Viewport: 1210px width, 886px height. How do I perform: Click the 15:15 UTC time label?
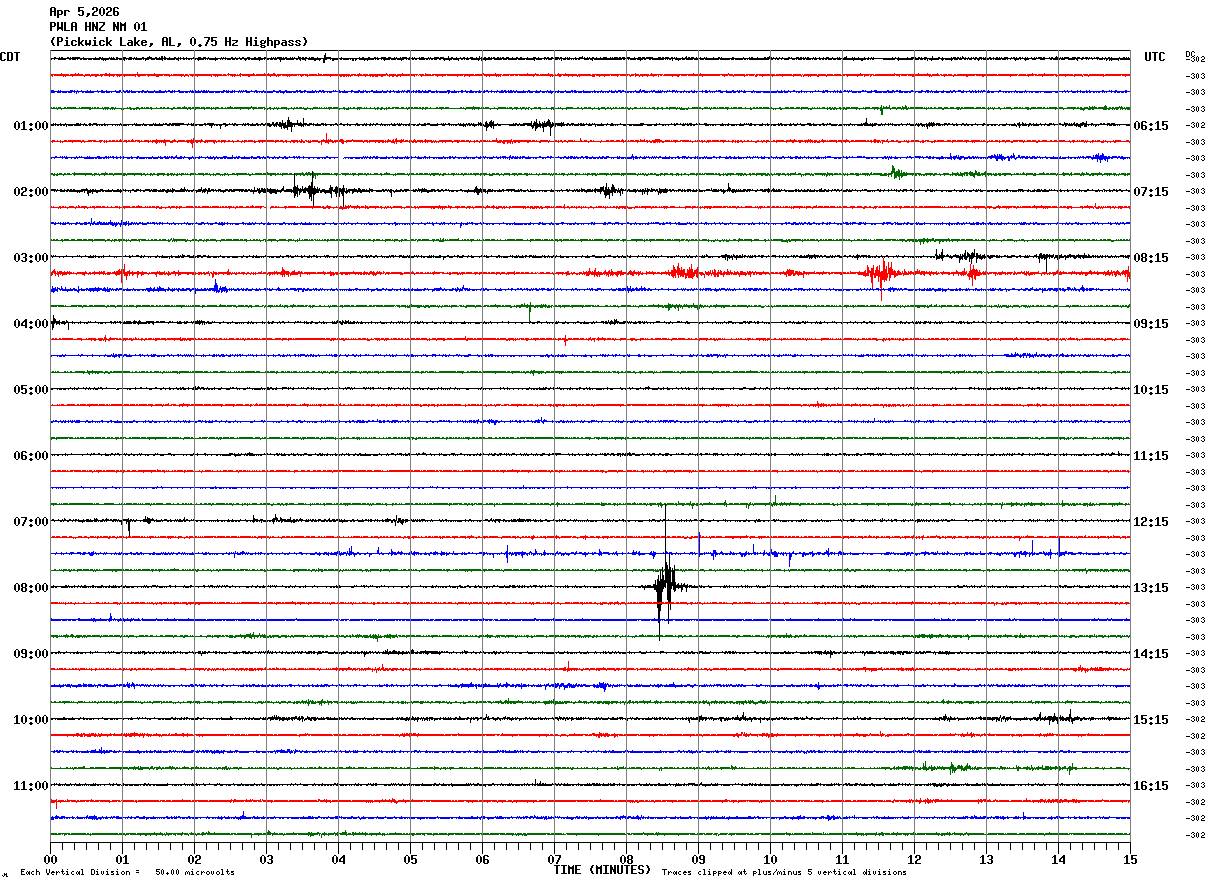(1151, 720)
